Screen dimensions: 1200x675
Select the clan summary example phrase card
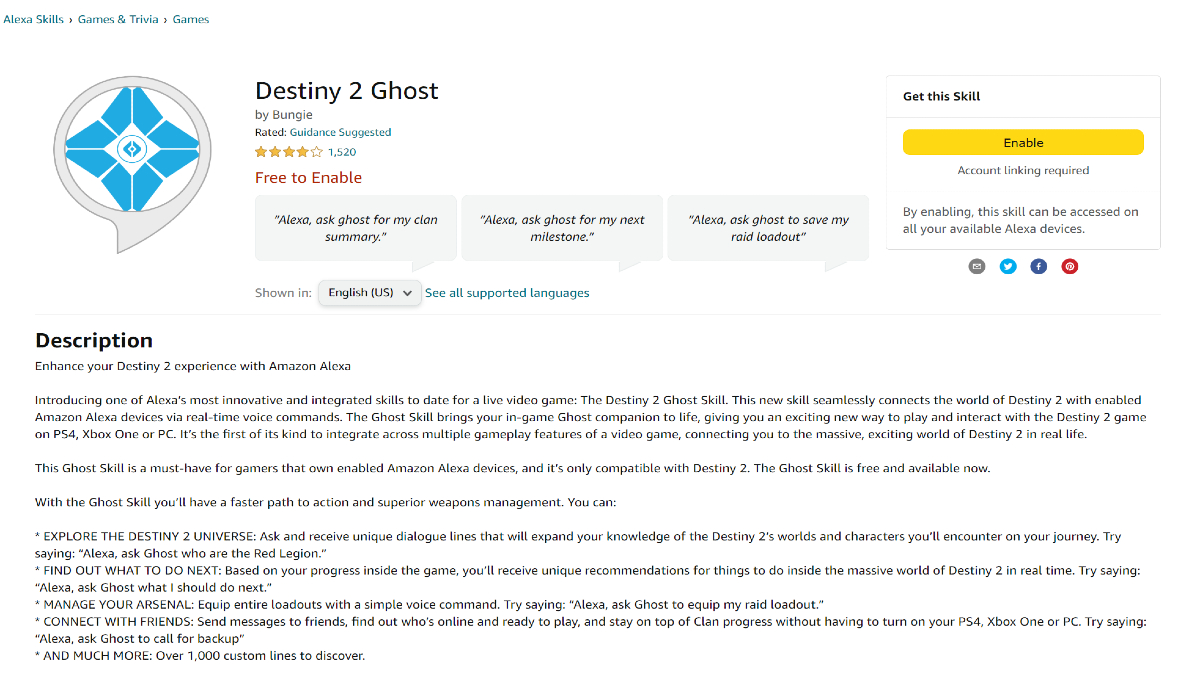coord(355,227)
